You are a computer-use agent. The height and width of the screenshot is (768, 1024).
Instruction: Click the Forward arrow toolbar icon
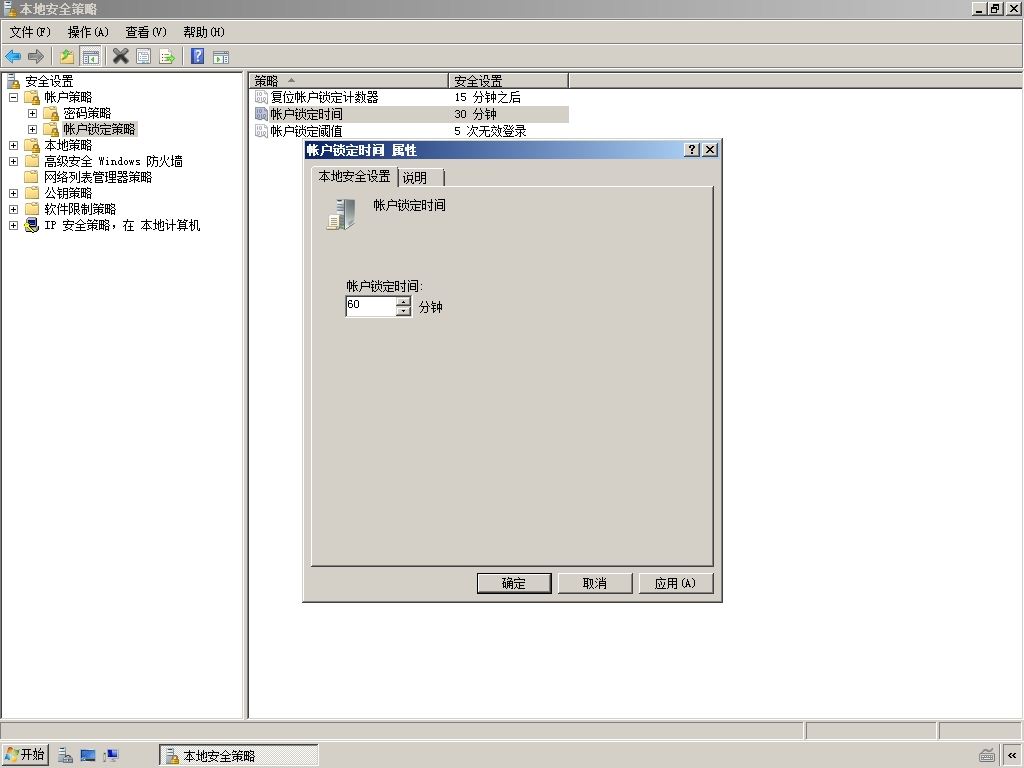[36, 57]
